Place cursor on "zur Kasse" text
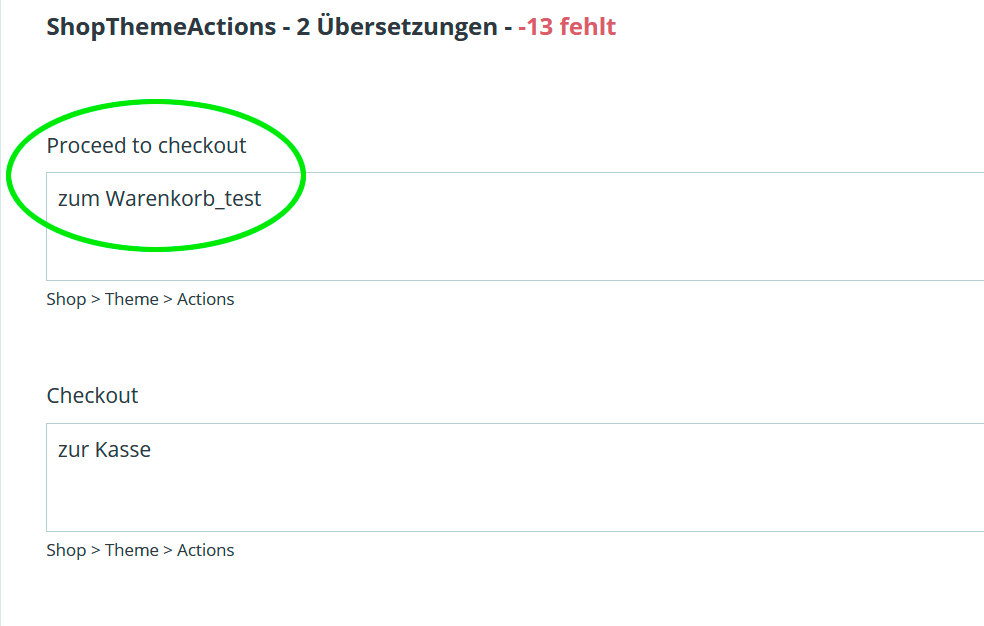Image resolution: width=984 pixels, height=626 pixels. click(104, 450)
